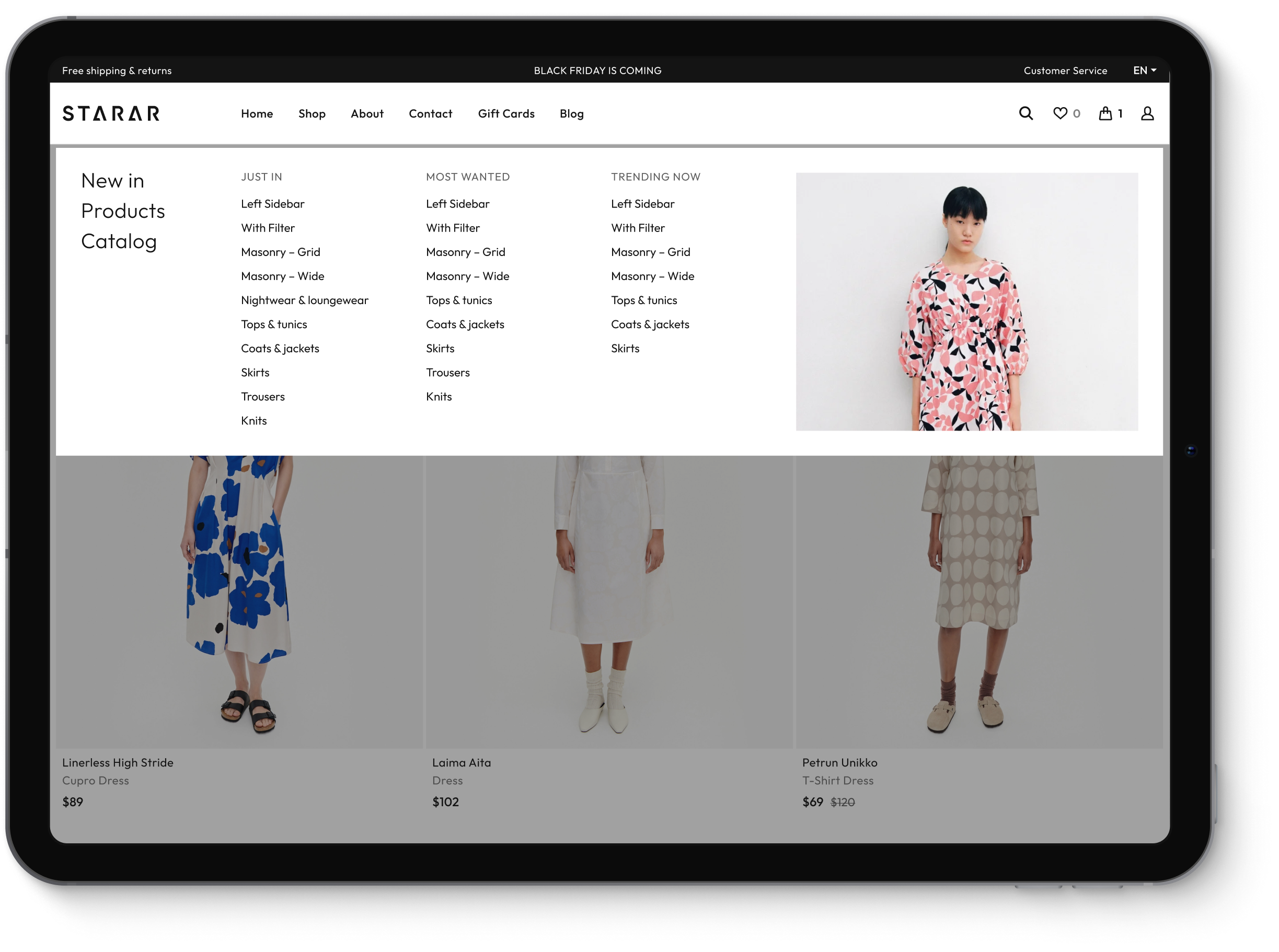Open the Blog navigation item
This screenshot has height=952, width=1279.
(x=571, y=113)
